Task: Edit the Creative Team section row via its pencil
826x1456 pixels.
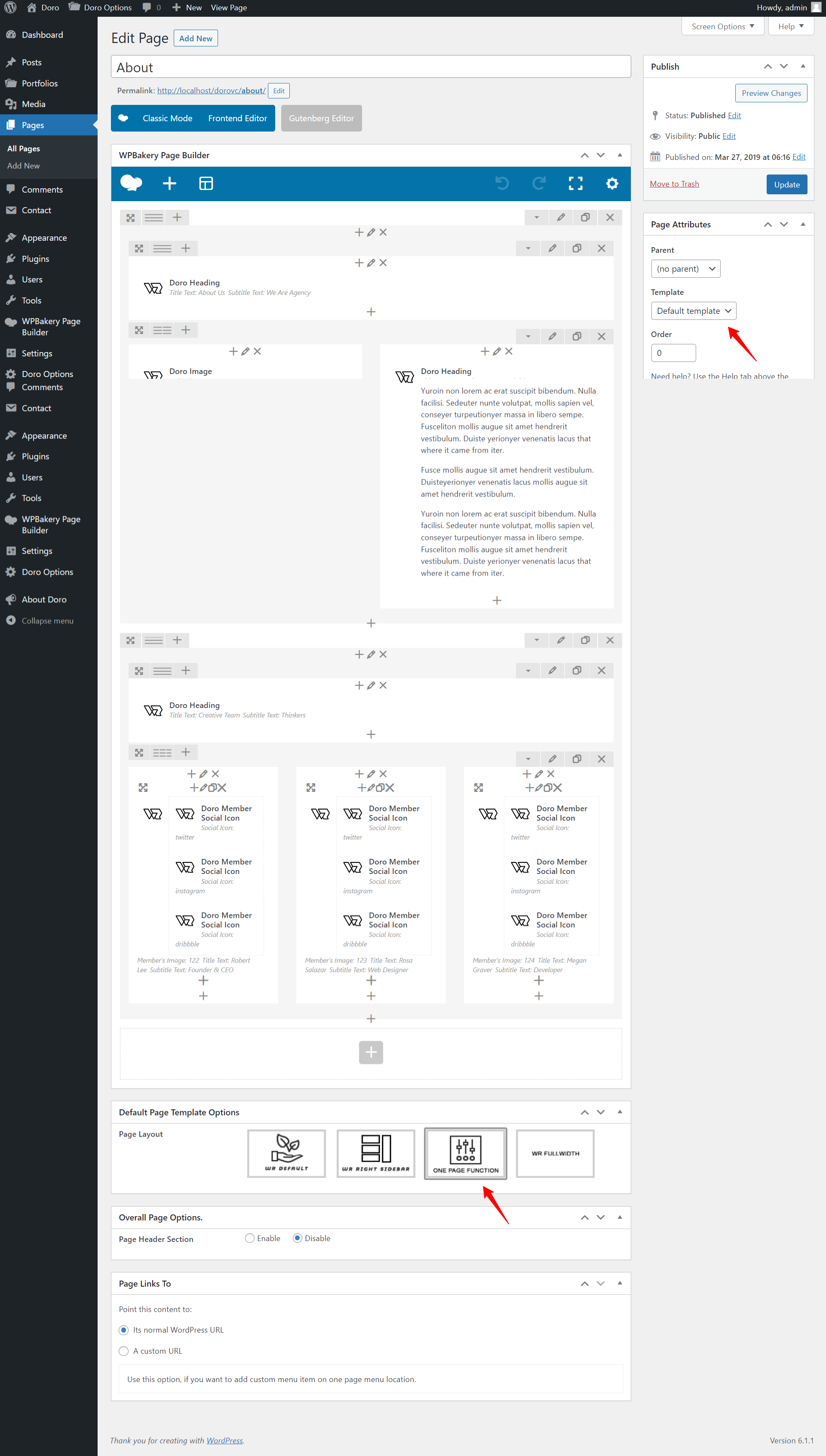Action: [561, 640]
